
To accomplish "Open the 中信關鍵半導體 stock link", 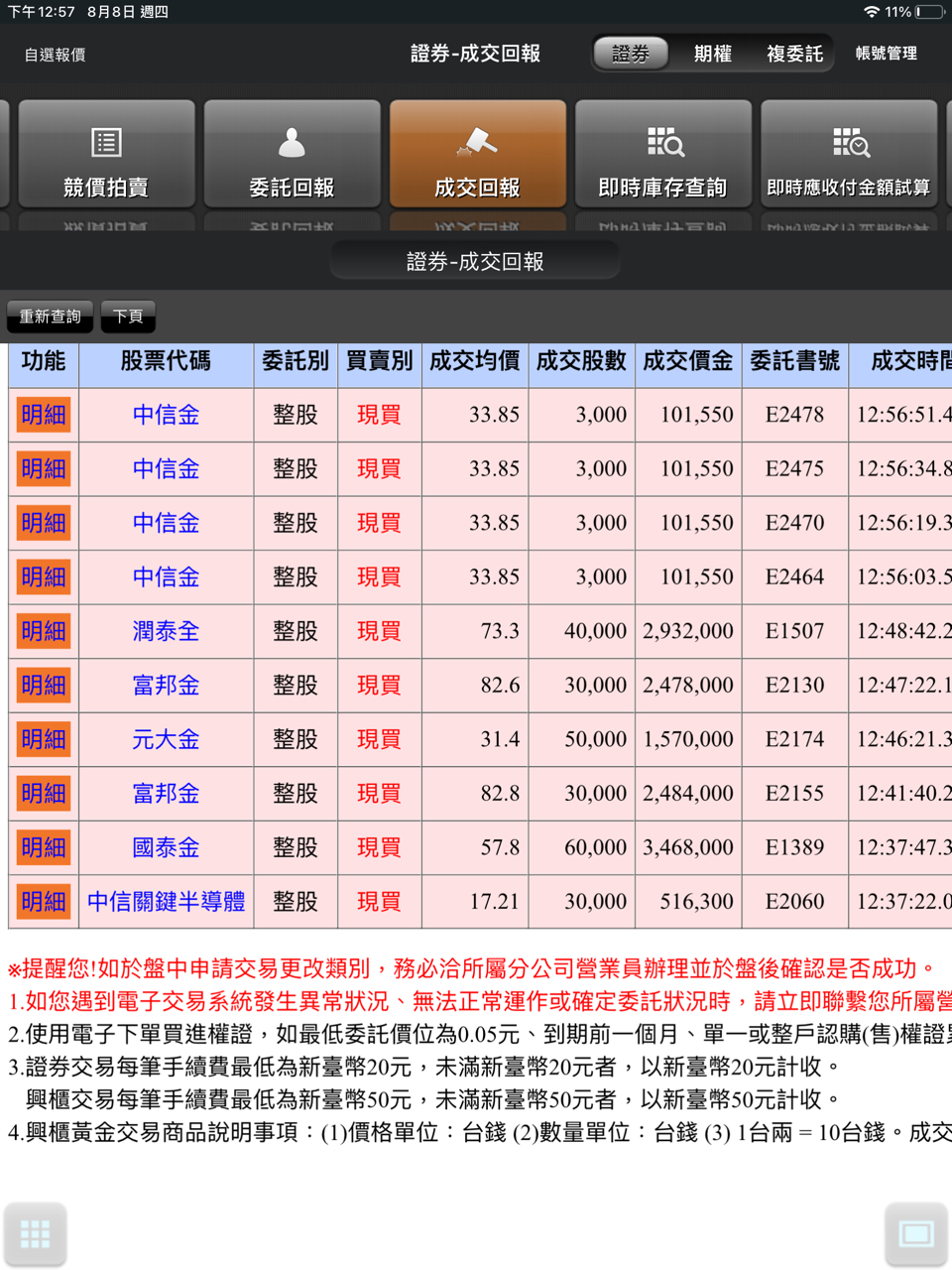I will click(165, 901).
